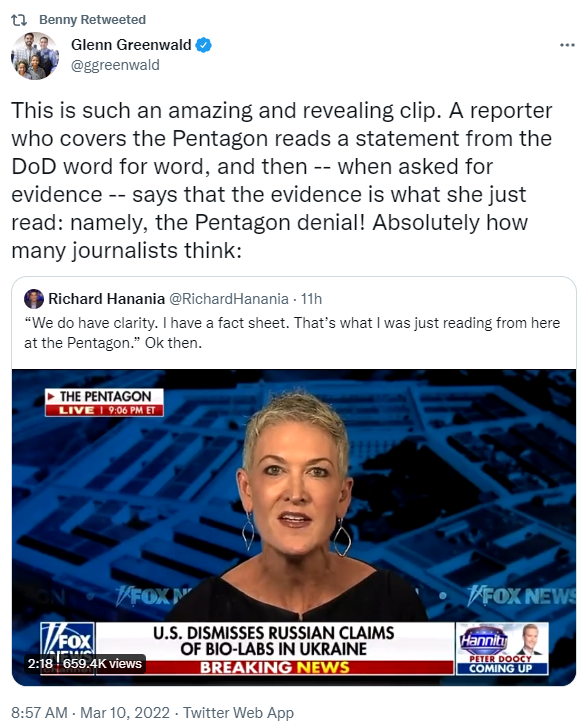Viewport: 587px width, 723px height.
Task: Click the Richard Hanania name in the quoted tweet
Action: coord(107,299)
